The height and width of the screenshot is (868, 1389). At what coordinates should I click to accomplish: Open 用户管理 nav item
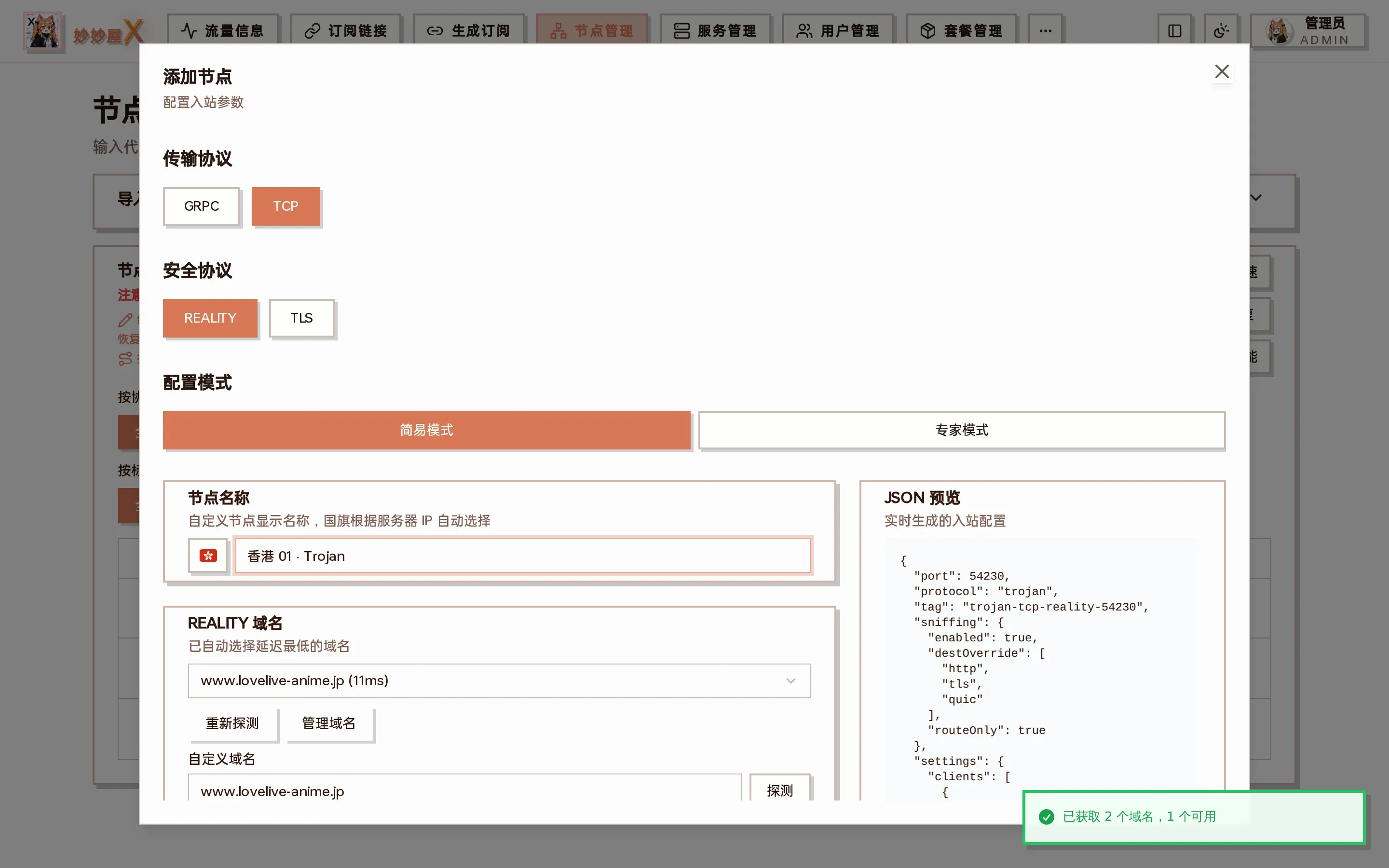click(838, 30)
